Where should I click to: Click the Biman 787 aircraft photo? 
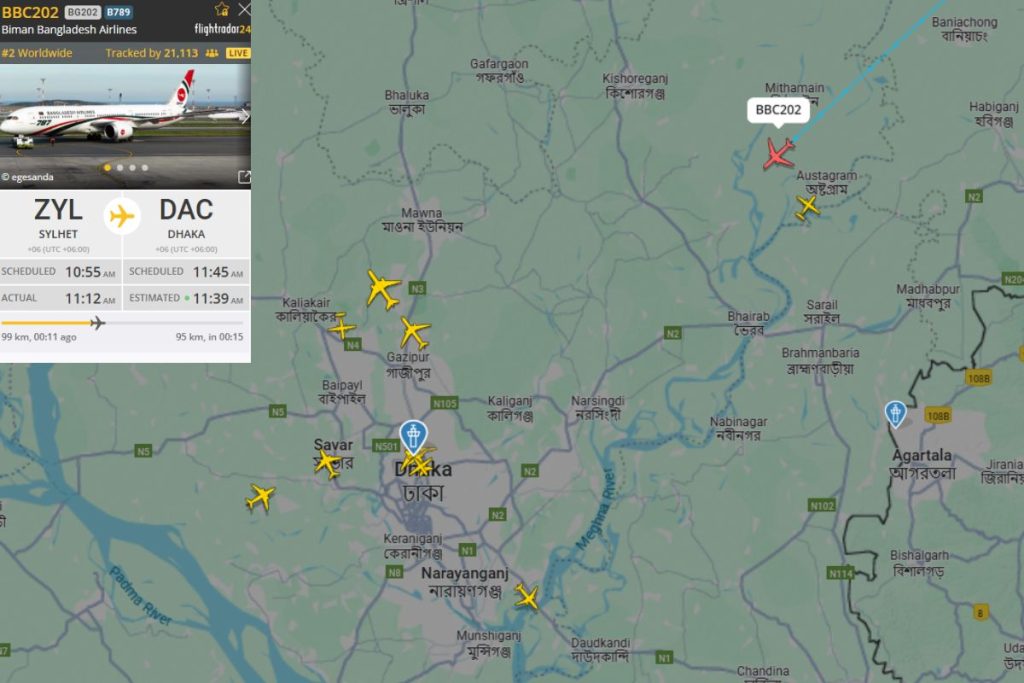[125, 126]
